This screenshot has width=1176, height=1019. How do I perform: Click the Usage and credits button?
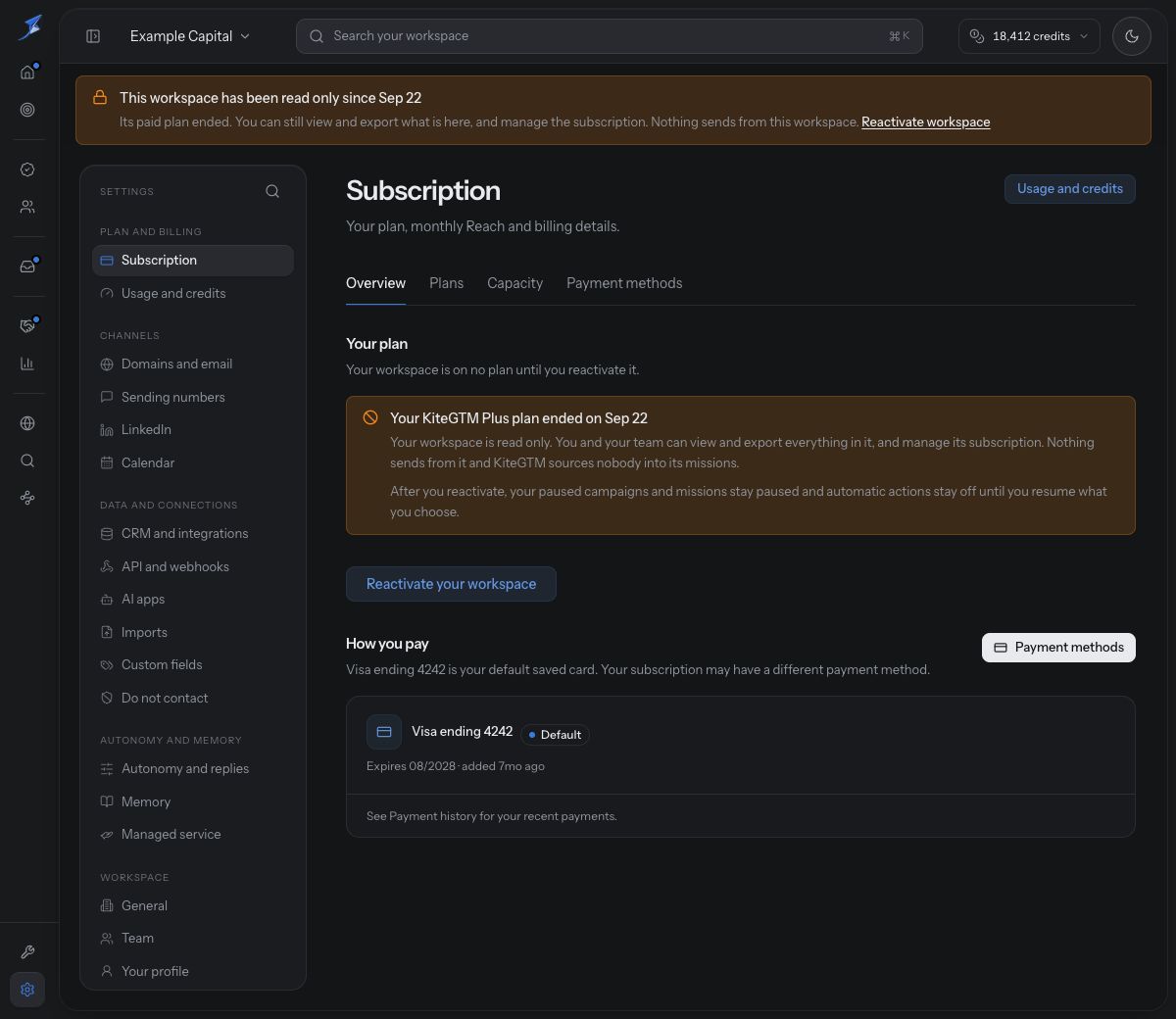[x=1070, y=189]
